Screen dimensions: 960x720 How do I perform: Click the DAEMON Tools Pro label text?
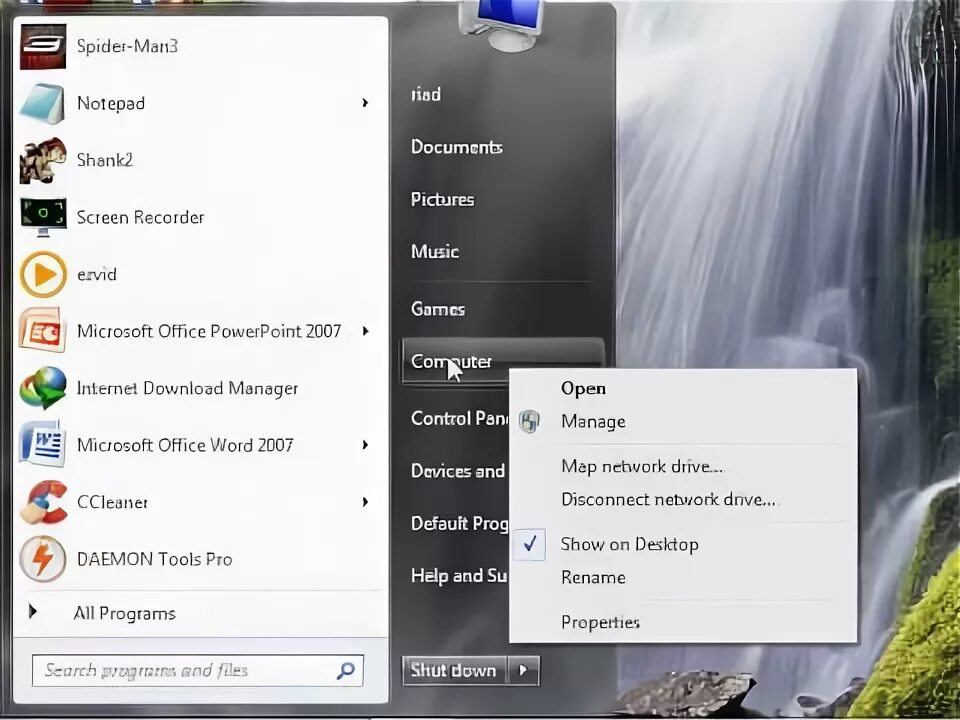coord(154,559)
